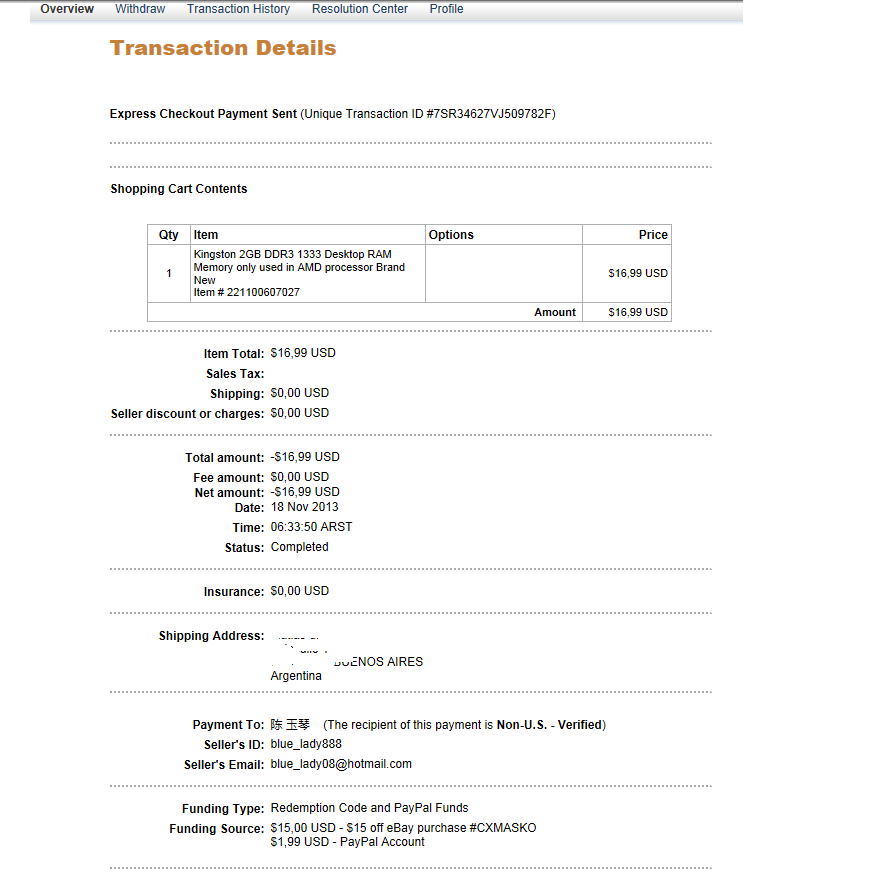Click the '$1,99 USD - PayPal Account' line

(x=348, y=842)
